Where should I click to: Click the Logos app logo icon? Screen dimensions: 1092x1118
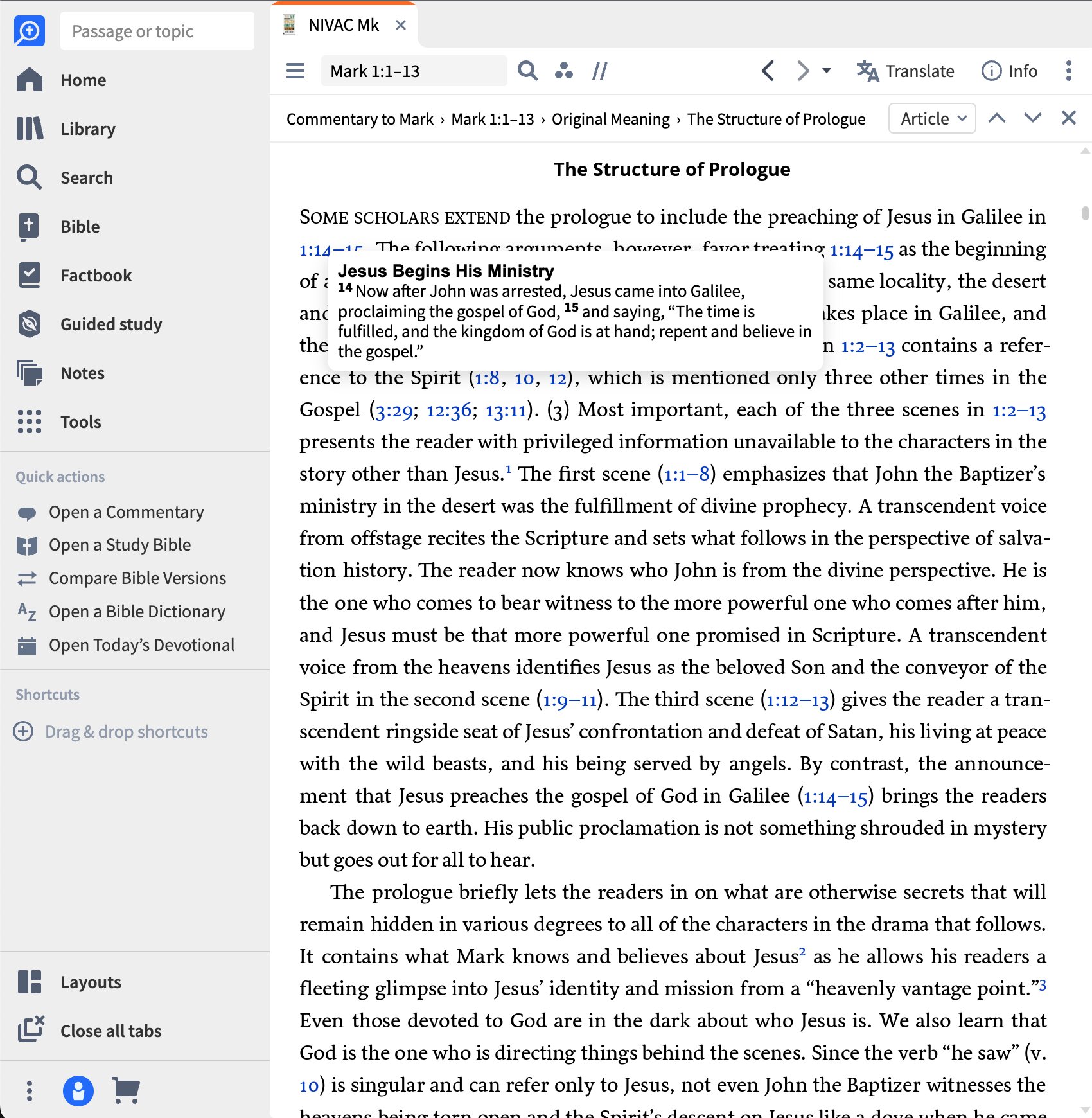tap(30, 31)
